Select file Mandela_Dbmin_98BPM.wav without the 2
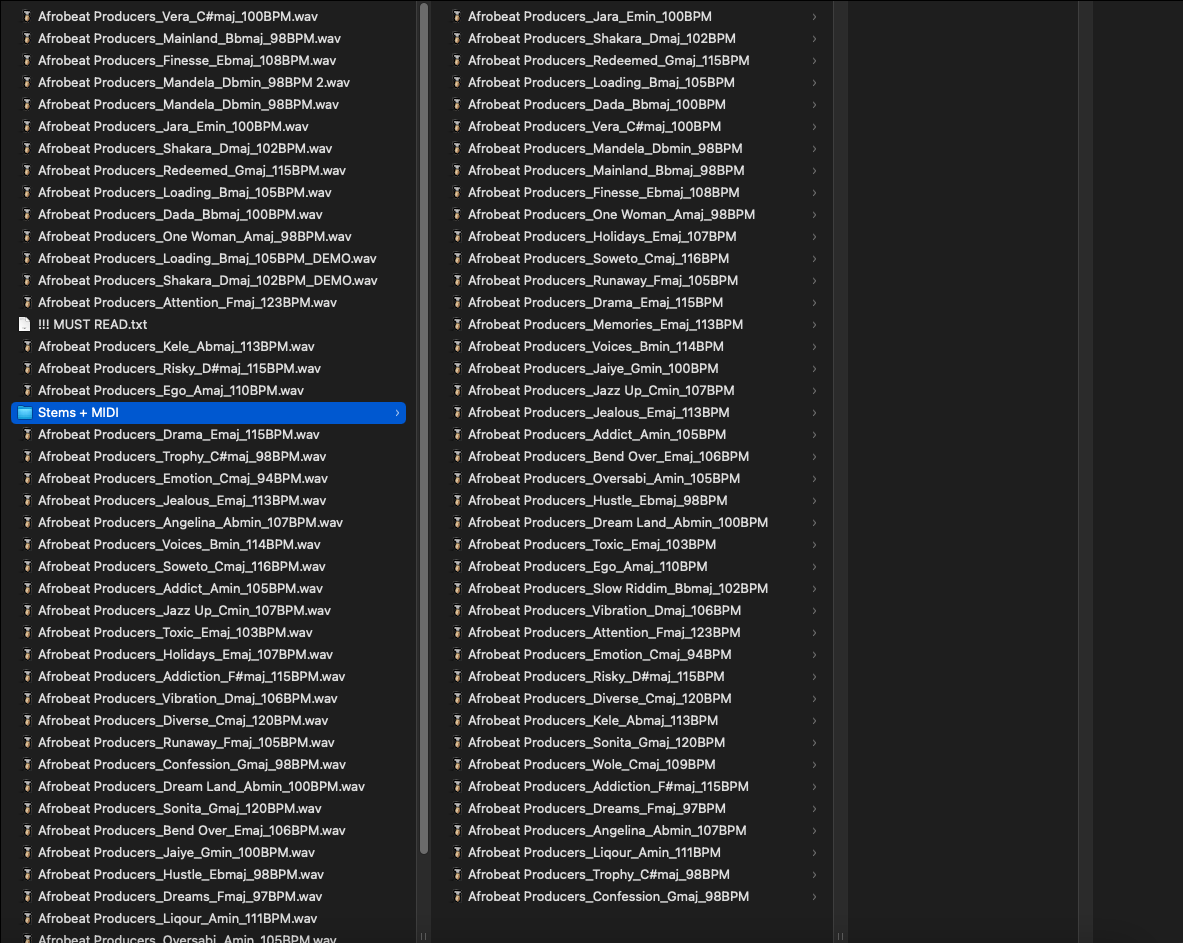The image size is (1183, 943). coord(189,104)
